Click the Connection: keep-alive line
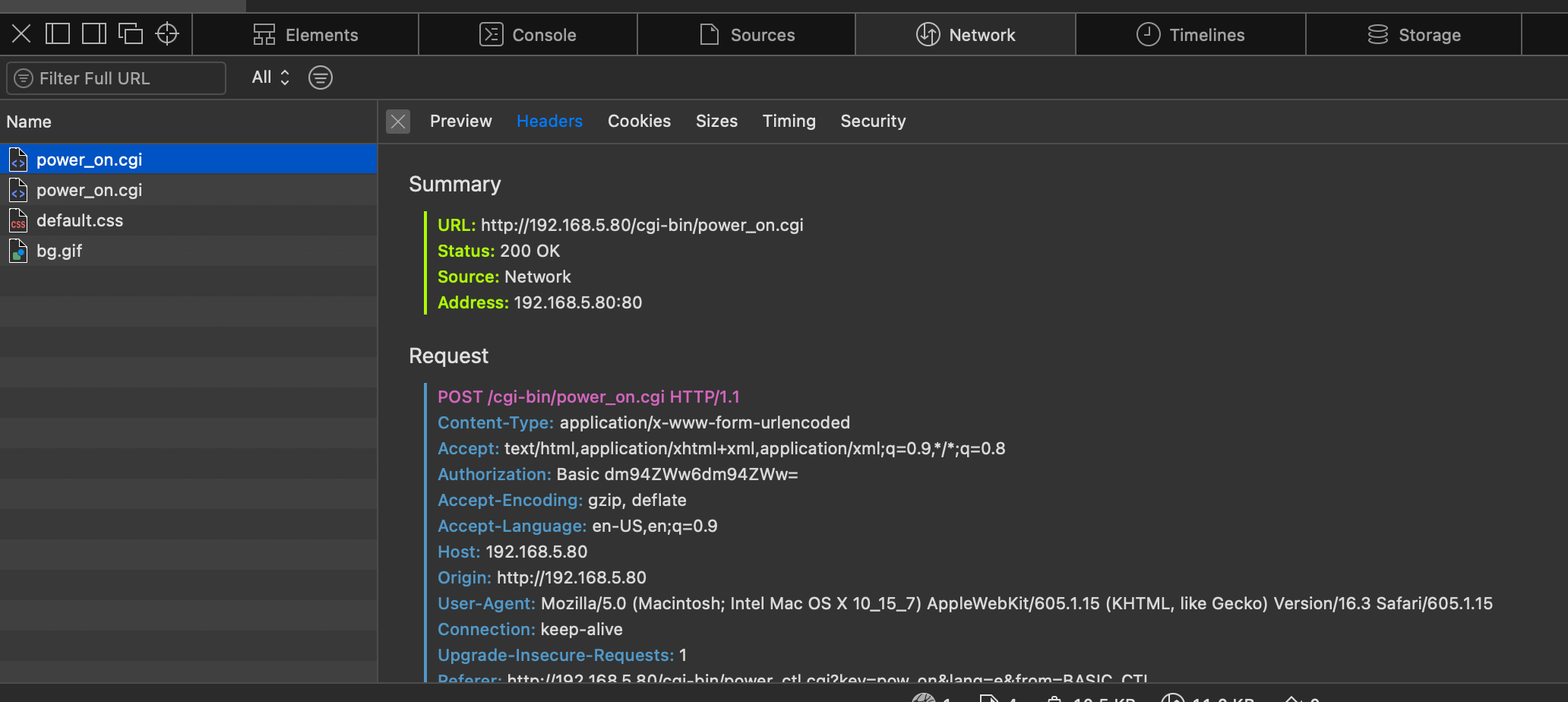Screen dimensions: 1568x702 click(530, 629)
